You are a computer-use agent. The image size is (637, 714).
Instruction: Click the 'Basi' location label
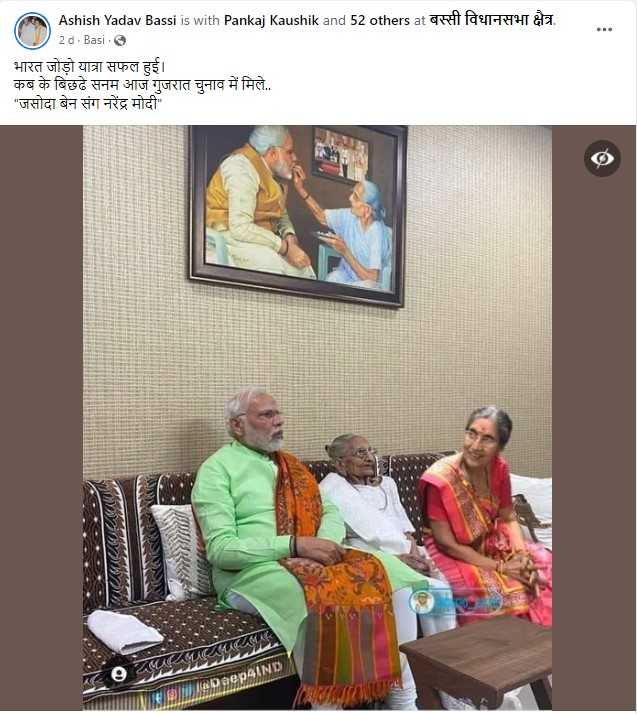coord(94,40)
